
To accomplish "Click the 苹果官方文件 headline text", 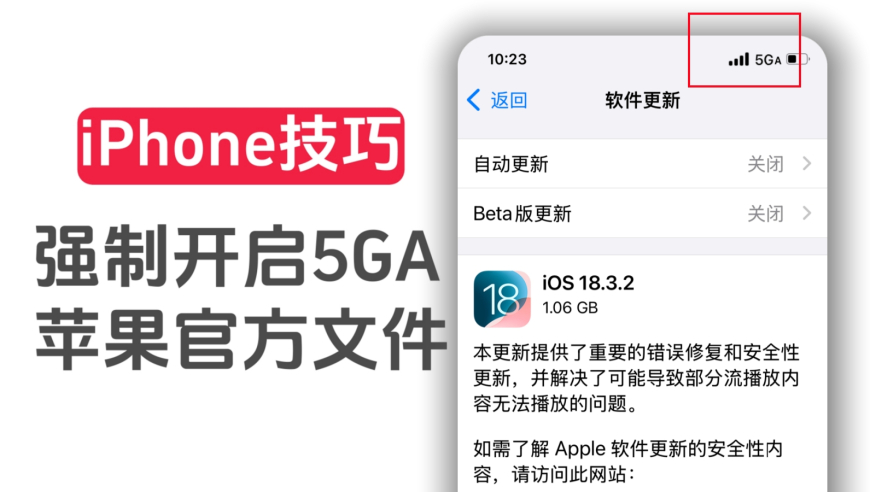I will pyautogui.click(x=241, y=338).
